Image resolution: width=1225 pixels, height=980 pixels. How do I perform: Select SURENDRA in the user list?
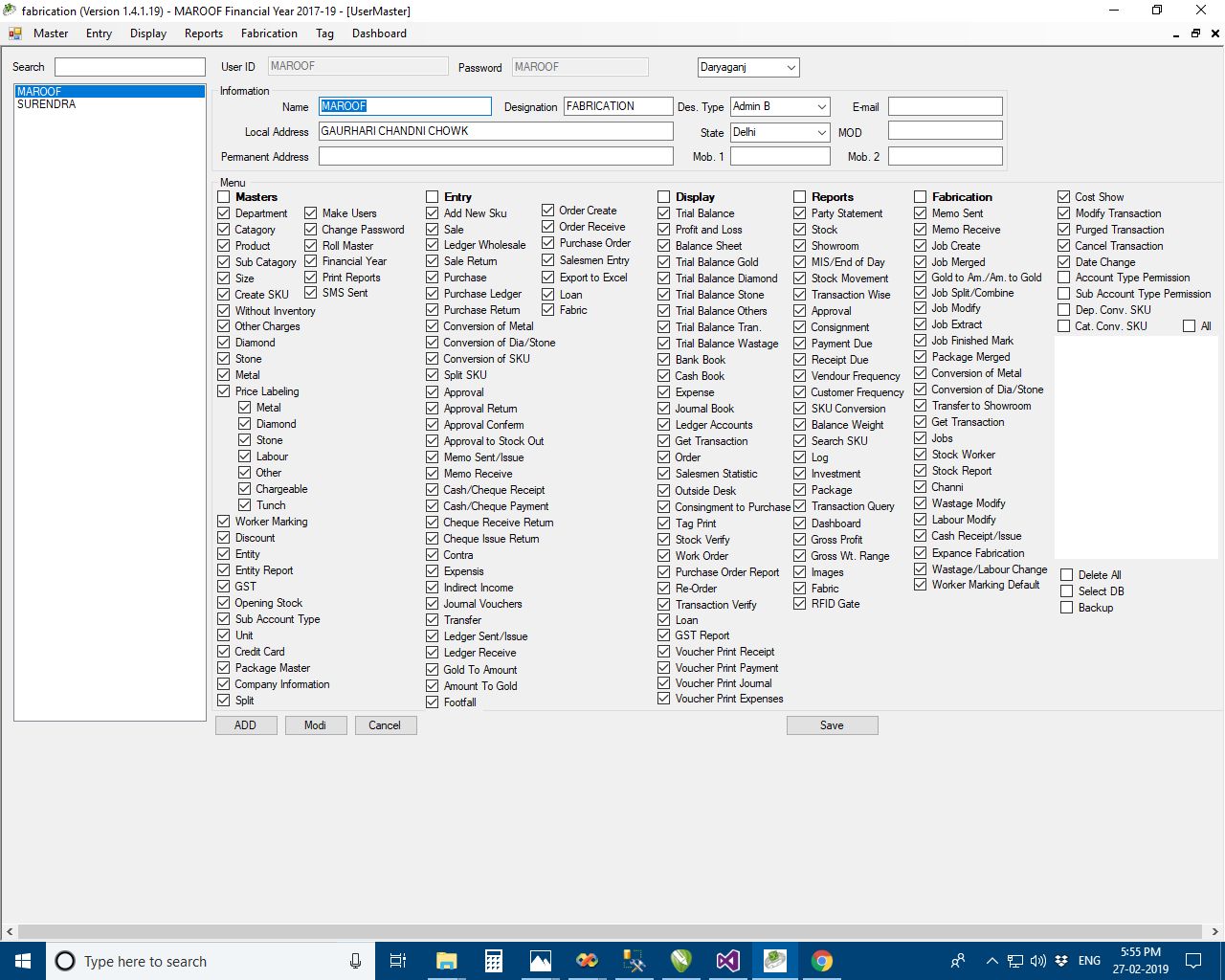coord(46,104)
